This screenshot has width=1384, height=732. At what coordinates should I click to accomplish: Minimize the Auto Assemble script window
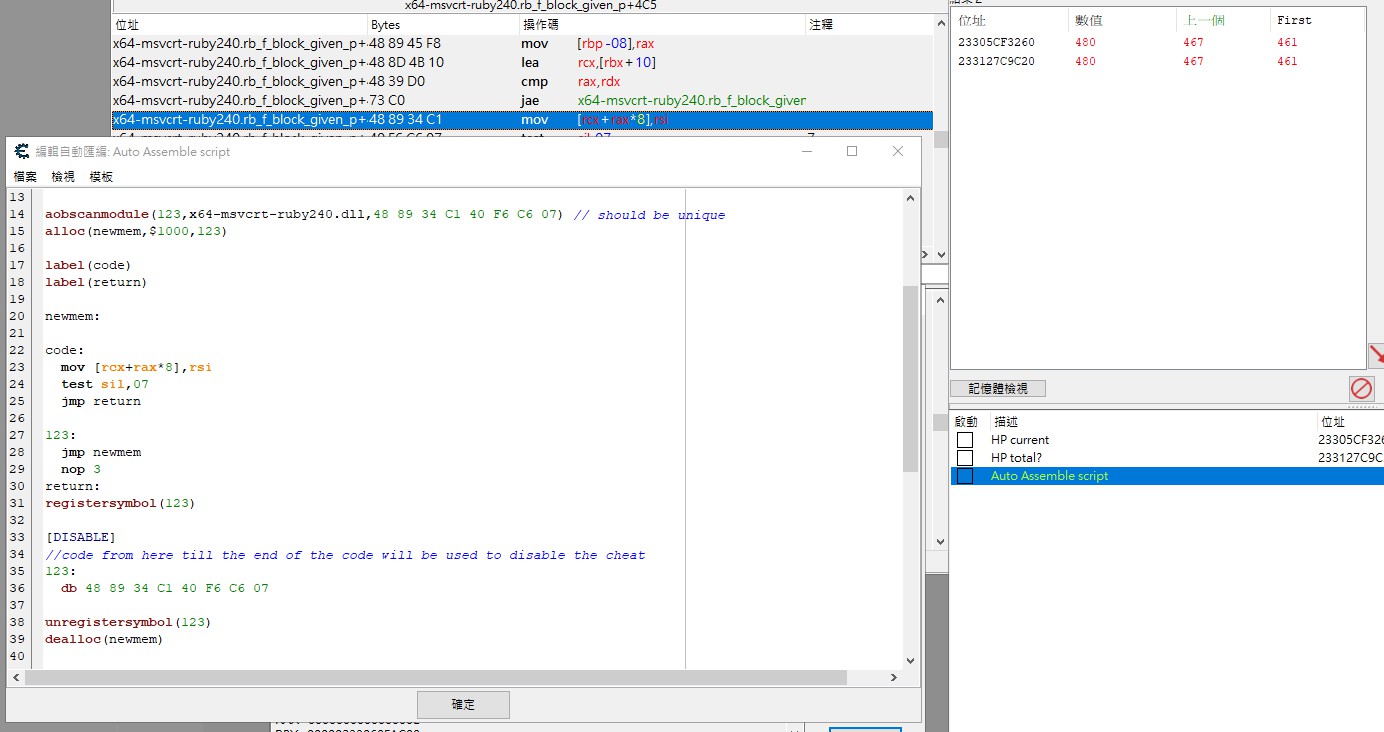[x=806, y=151]
